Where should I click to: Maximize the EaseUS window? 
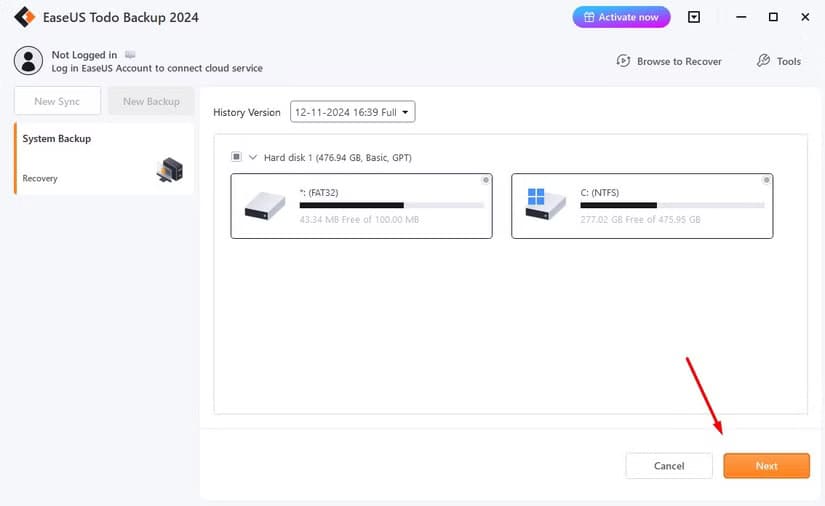[x=773, y=17]
